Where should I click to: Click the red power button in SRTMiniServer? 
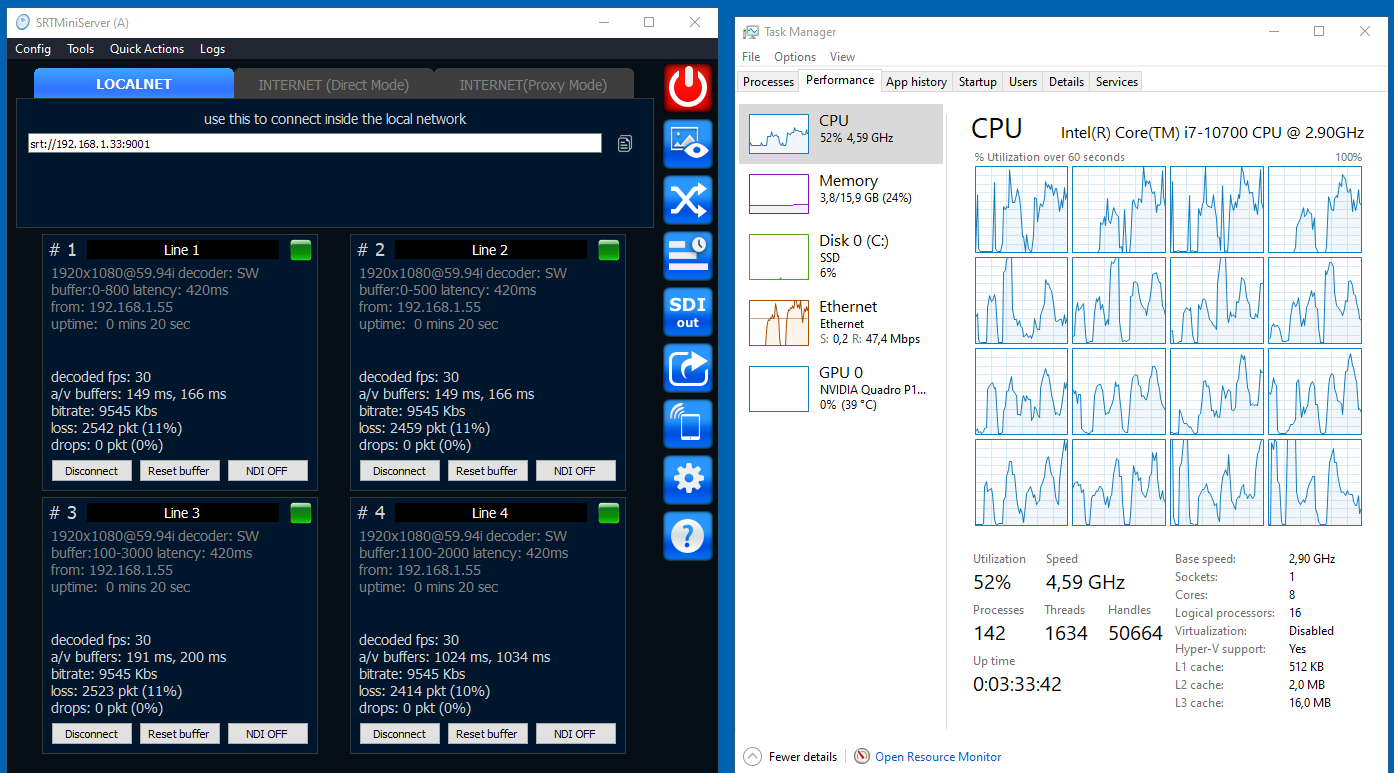(x=688, y=88)
